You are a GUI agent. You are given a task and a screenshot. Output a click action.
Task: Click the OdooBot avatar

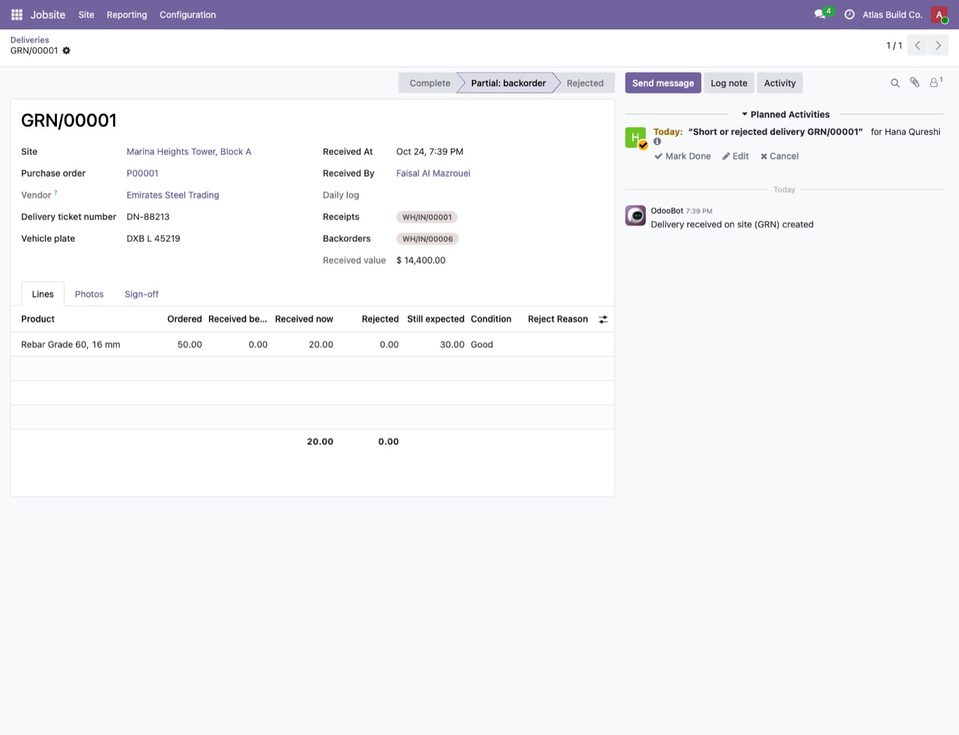(635, 215)
